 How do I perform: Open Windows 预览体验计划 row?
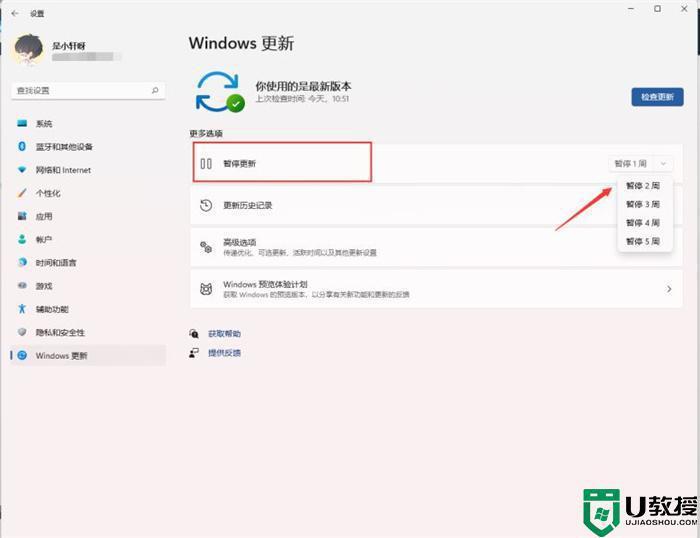(437, 289)
